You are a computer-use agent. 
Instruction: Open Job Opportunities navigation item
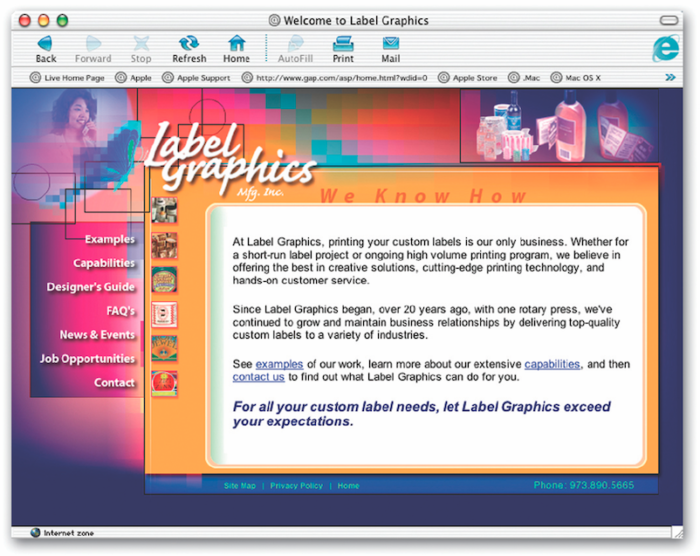[x=87, y=359]
